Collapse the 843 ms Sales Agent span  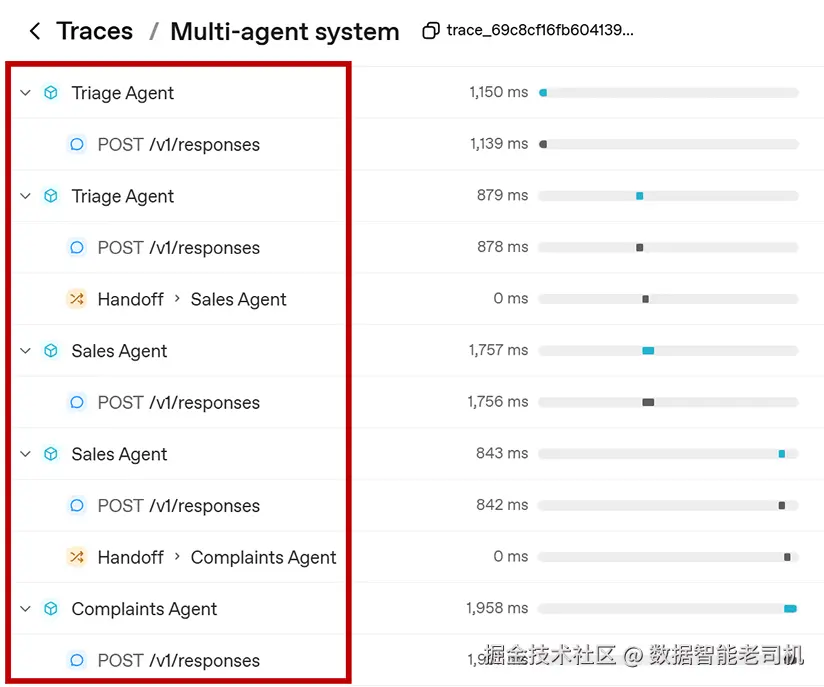coord(25,454)
